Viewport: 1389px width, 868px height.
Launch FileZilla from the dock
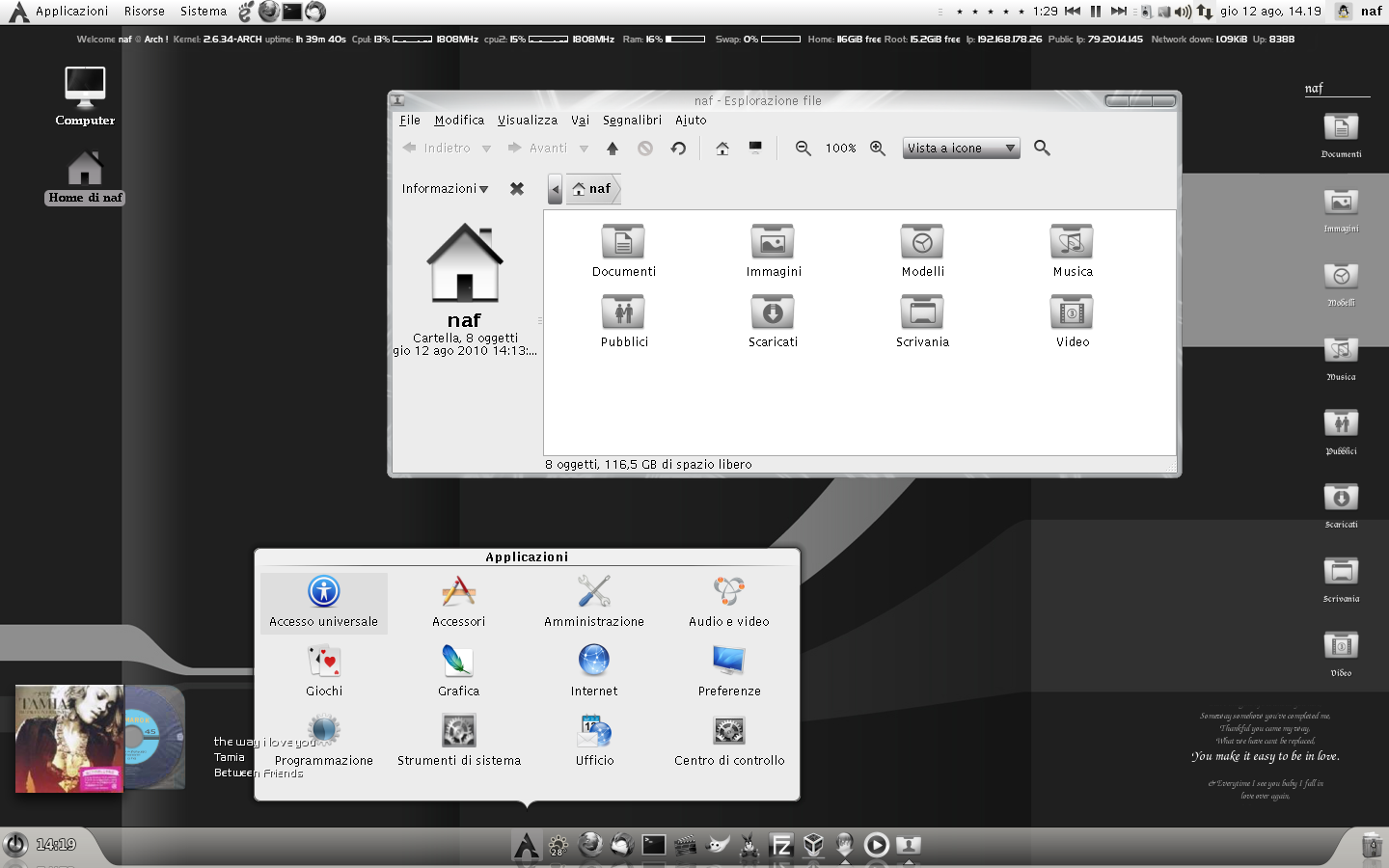781,846
